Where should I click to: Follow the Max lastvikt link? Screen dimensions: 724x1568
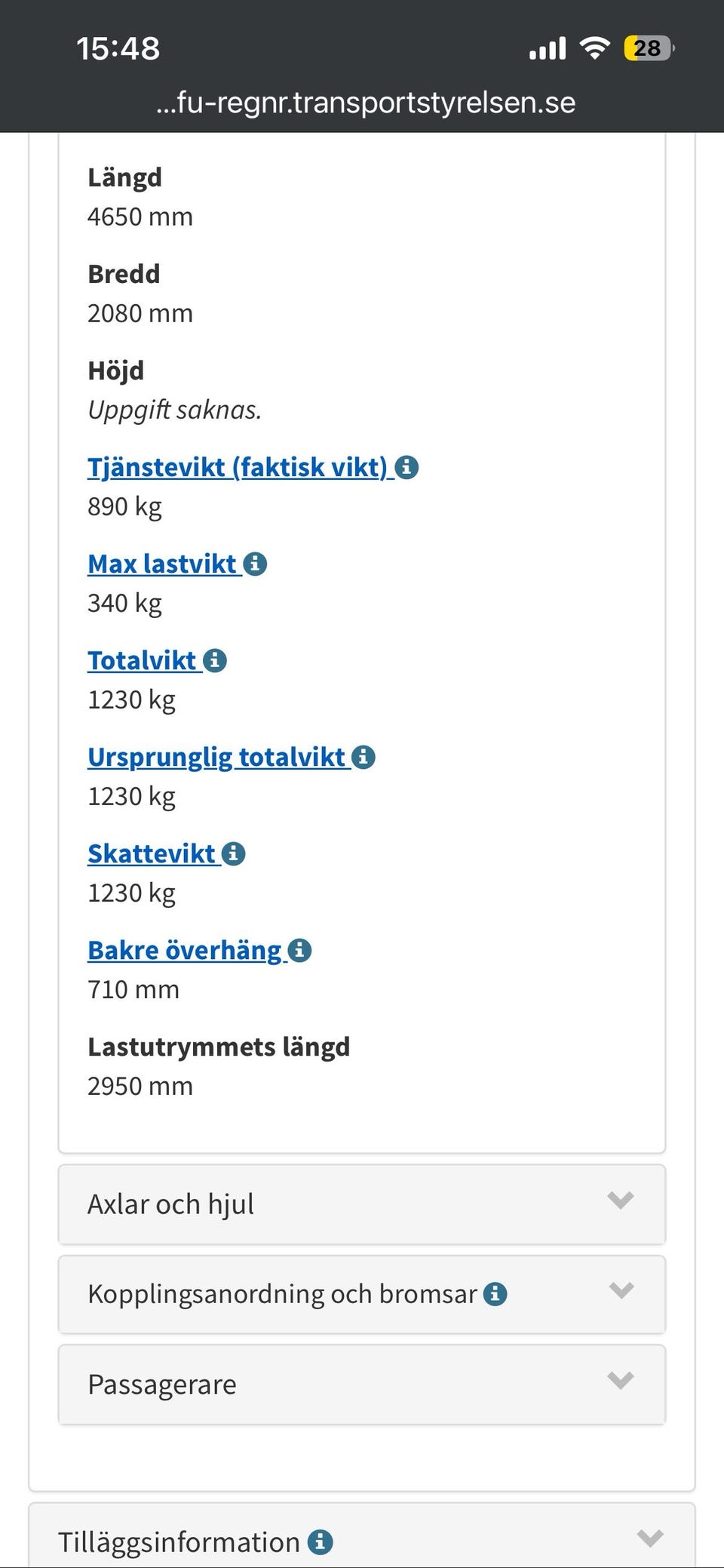[162, 564]
